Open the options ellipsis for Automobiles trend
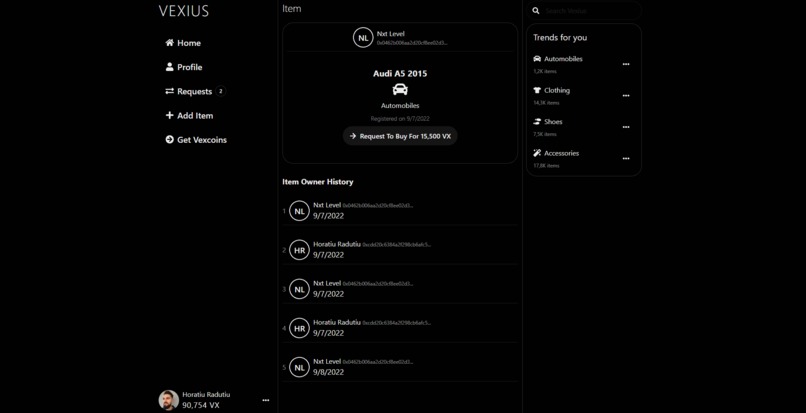806x413 pixels. (x=626, y=64)
